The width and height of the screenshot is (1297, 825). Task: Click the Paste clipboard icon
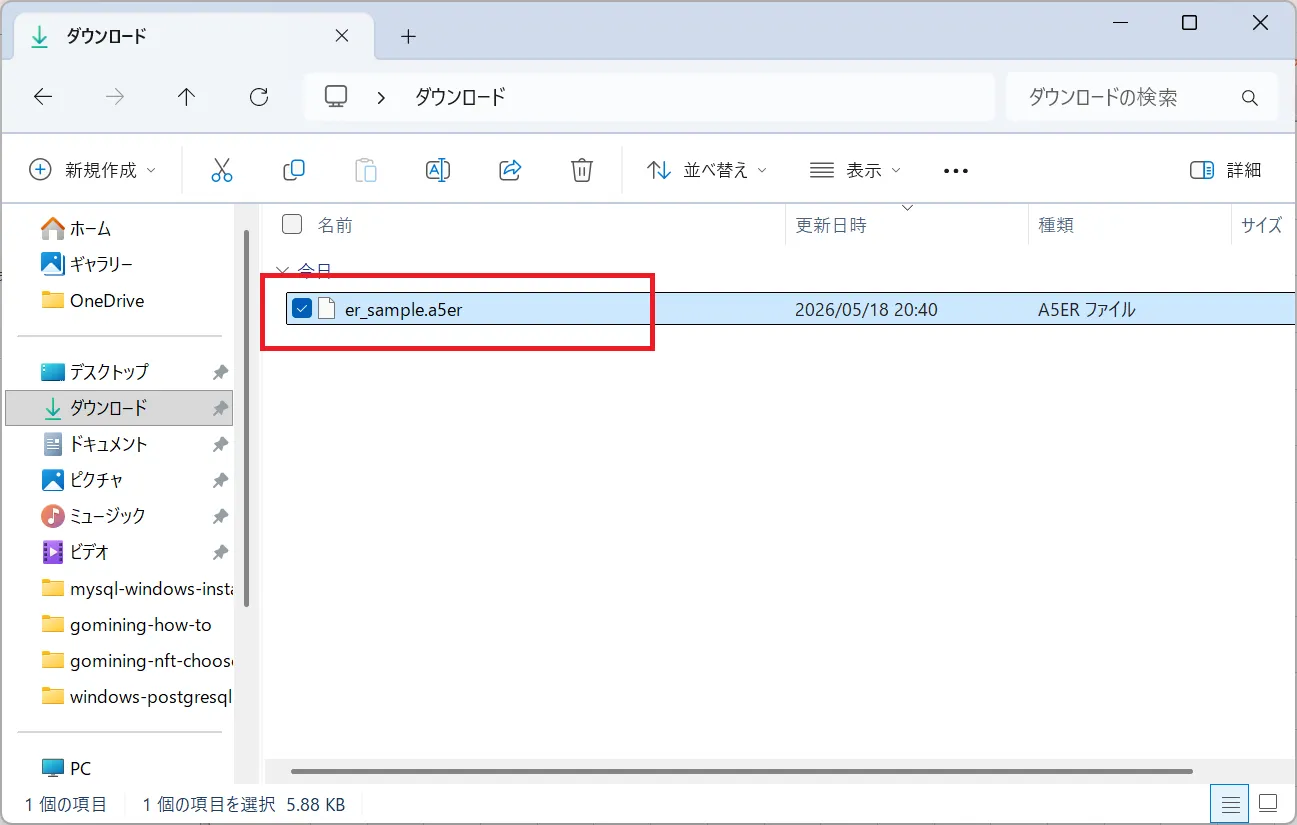pyautogui.click(x=366, y=170)
